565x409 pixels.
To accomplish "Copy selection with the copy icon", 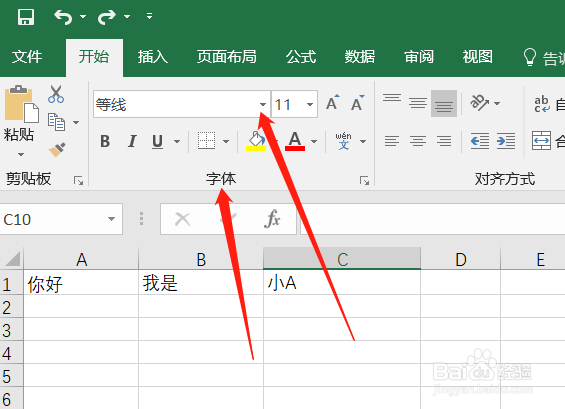I will pyautogui.click(x=57, y=122).
